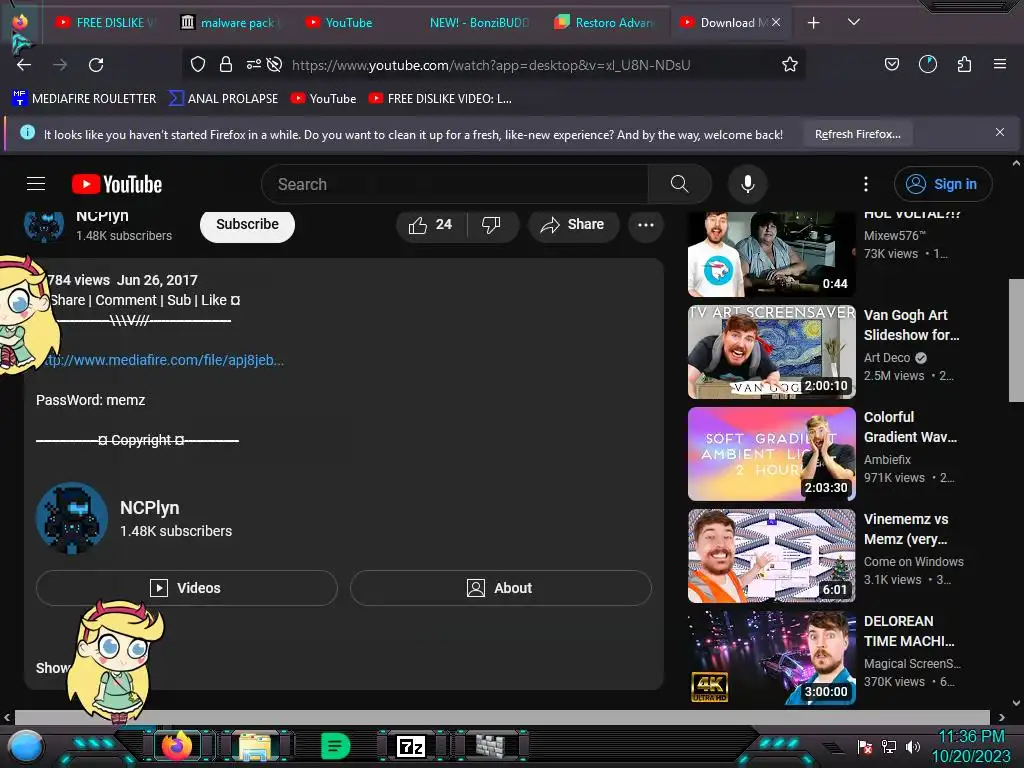Click NCPlyn channel avatar in description
The width and height of the screenshot is (1024, 768).
click(71, 519)
